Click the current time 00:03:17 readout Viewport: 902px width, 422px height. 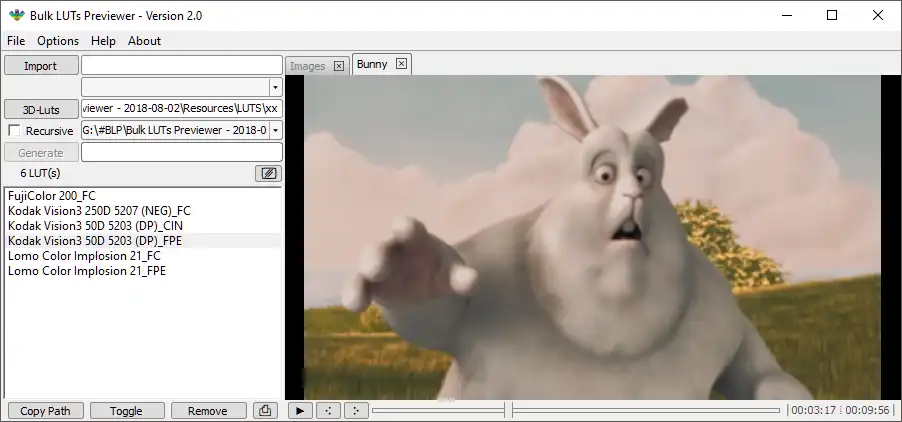point(813,411)
